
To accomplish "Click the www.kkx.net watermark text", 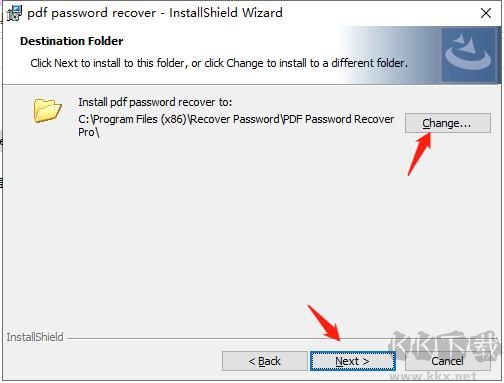I will coord(433,377).
